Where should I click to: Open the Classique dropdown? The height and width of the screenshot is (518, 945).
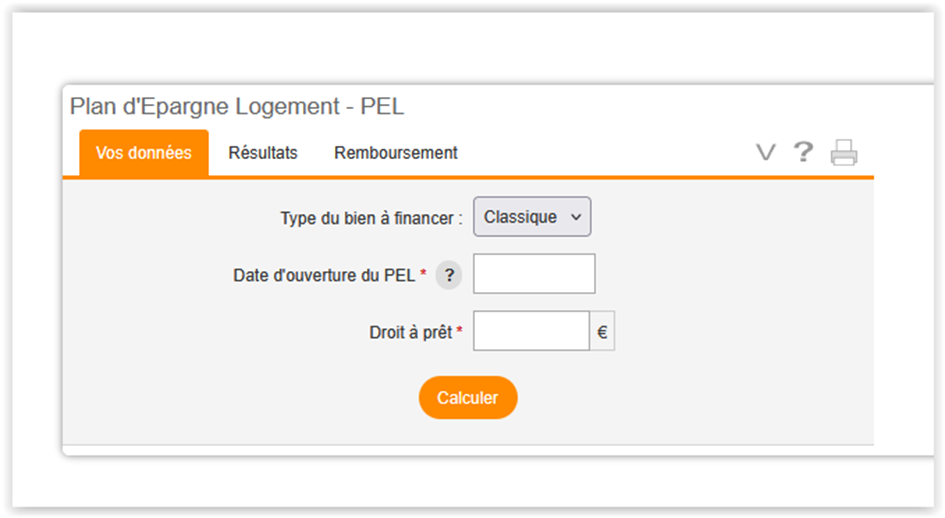click(x=532, y=216)
